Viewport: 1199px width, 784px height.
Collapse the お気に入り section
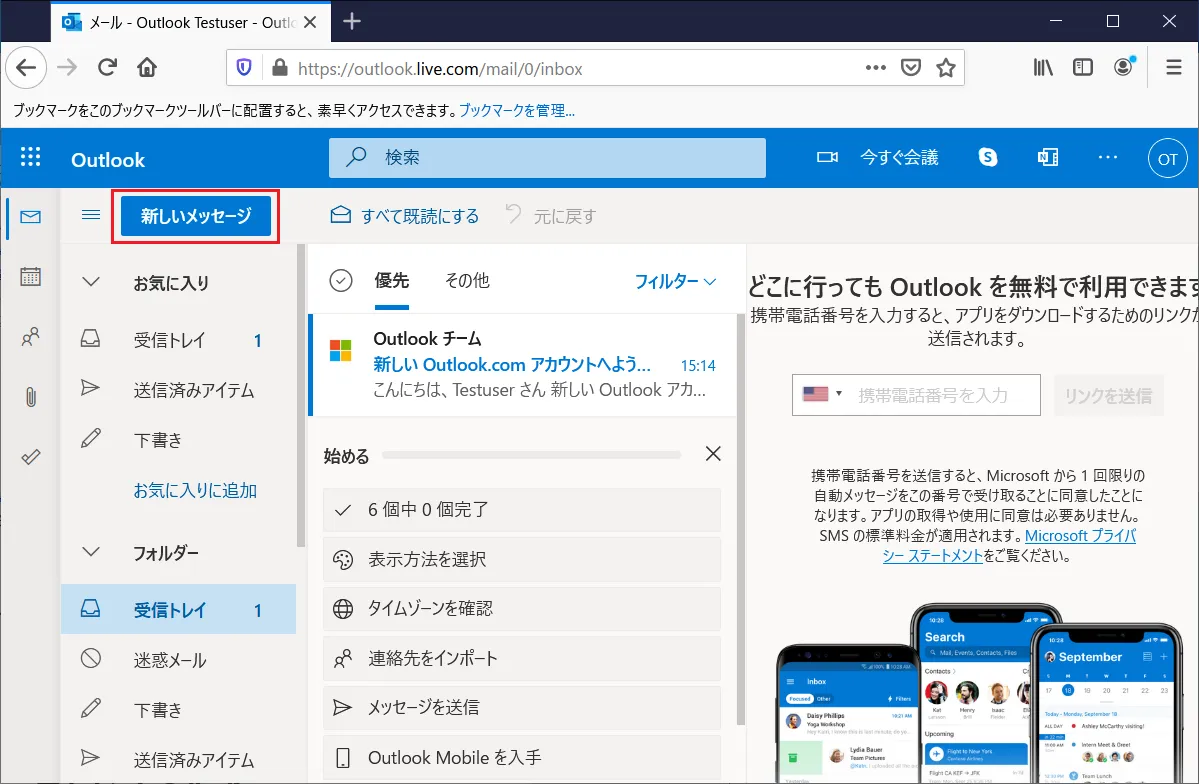coord(91,282)
